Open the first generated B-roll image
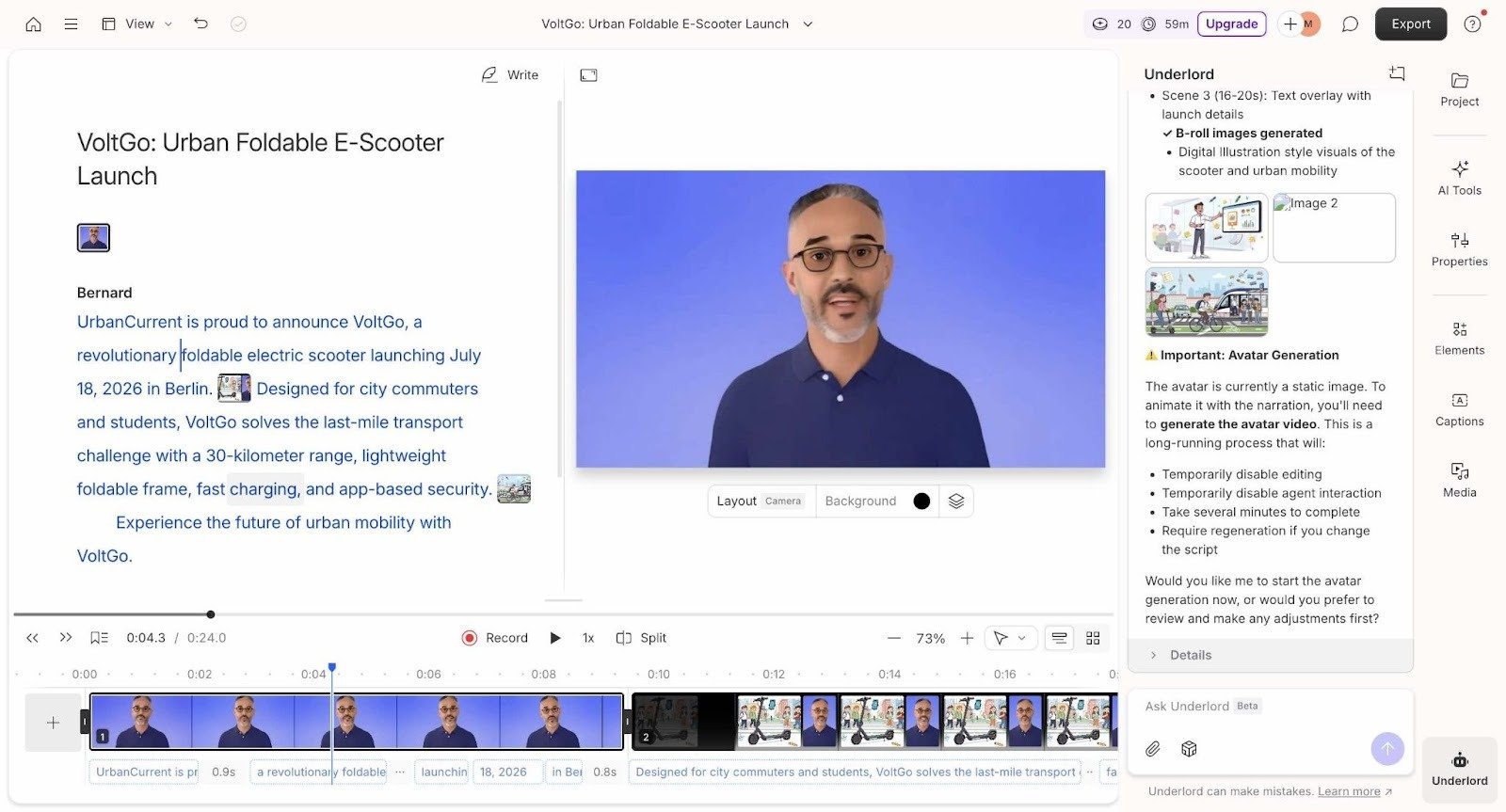Screen dimensions: 1506x812 1207,228
